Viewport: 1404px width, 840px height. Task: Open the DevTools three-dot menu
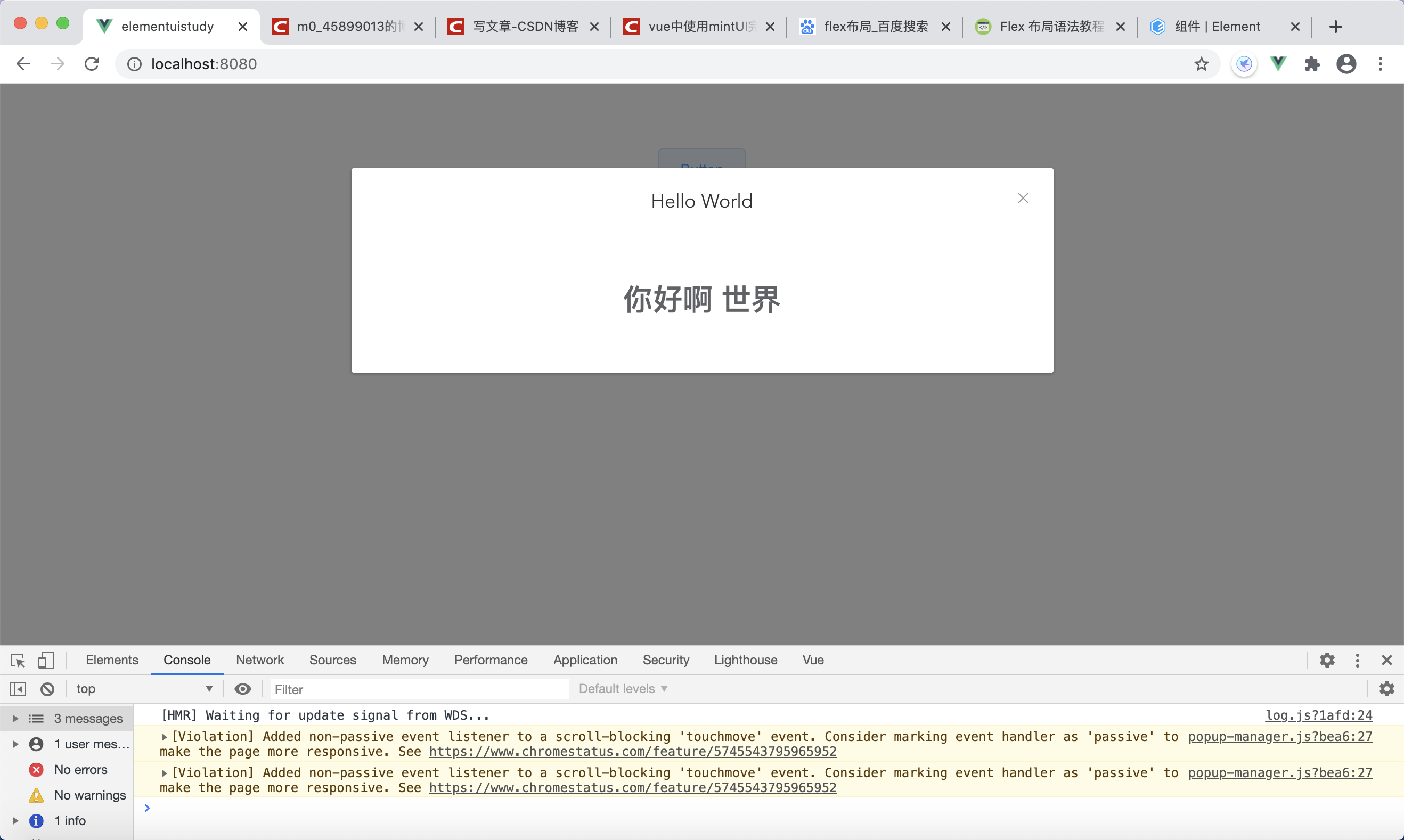1358,660
